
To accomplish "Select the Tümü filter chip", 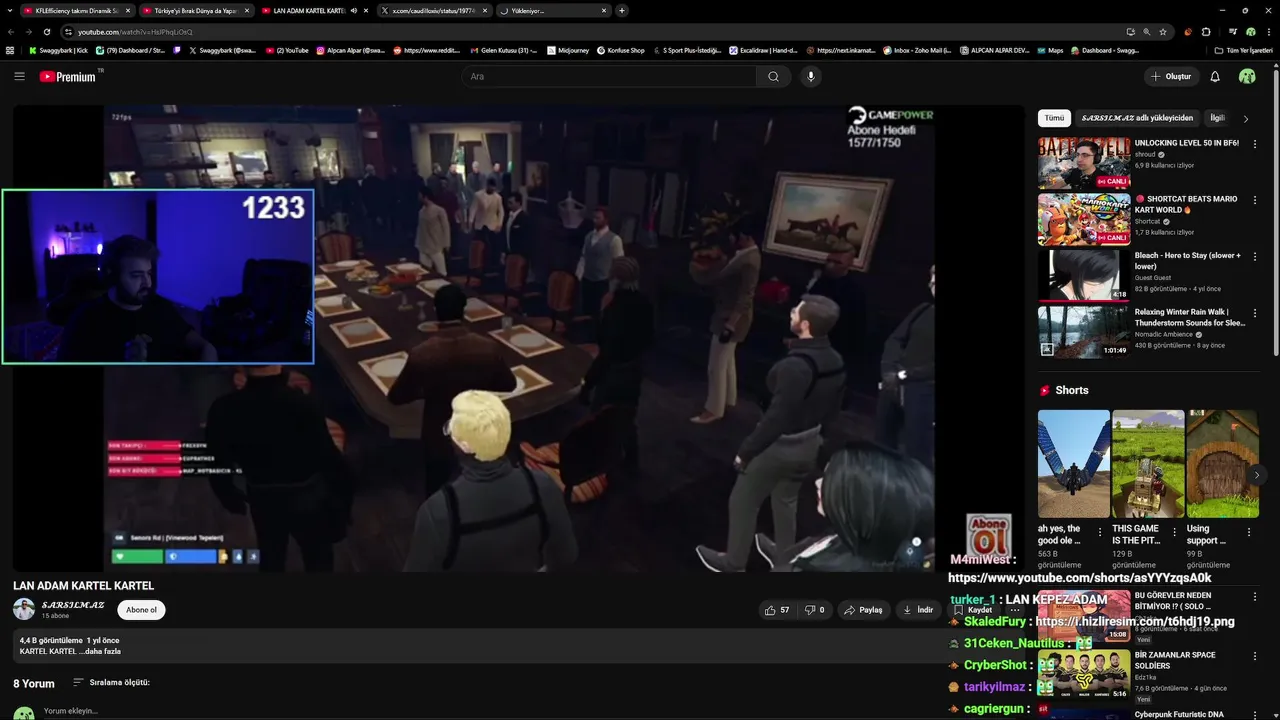I will pos(1054,118).
